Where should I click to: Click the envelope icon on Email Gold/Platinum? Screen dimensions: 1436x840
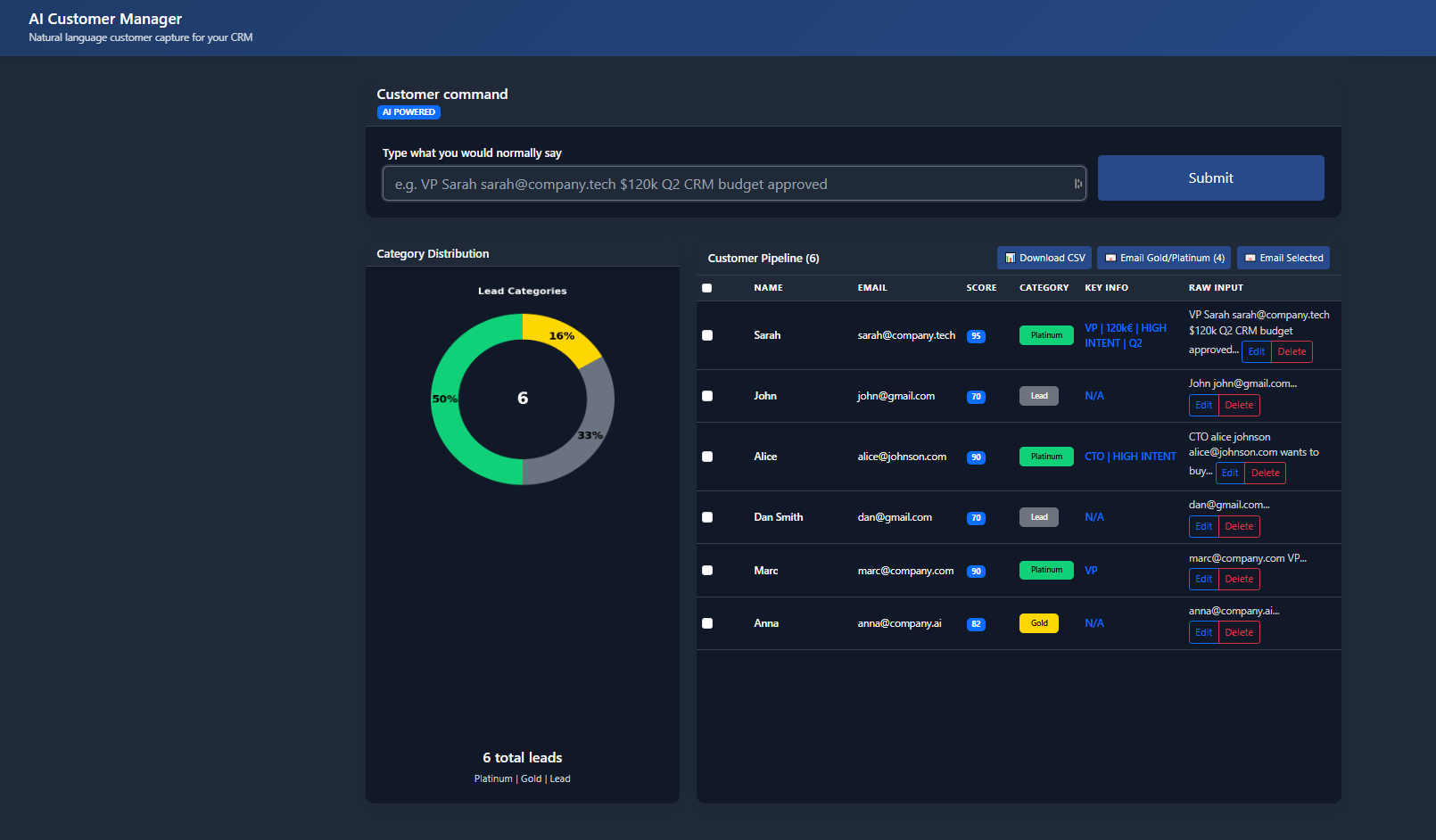[1111, 258]
